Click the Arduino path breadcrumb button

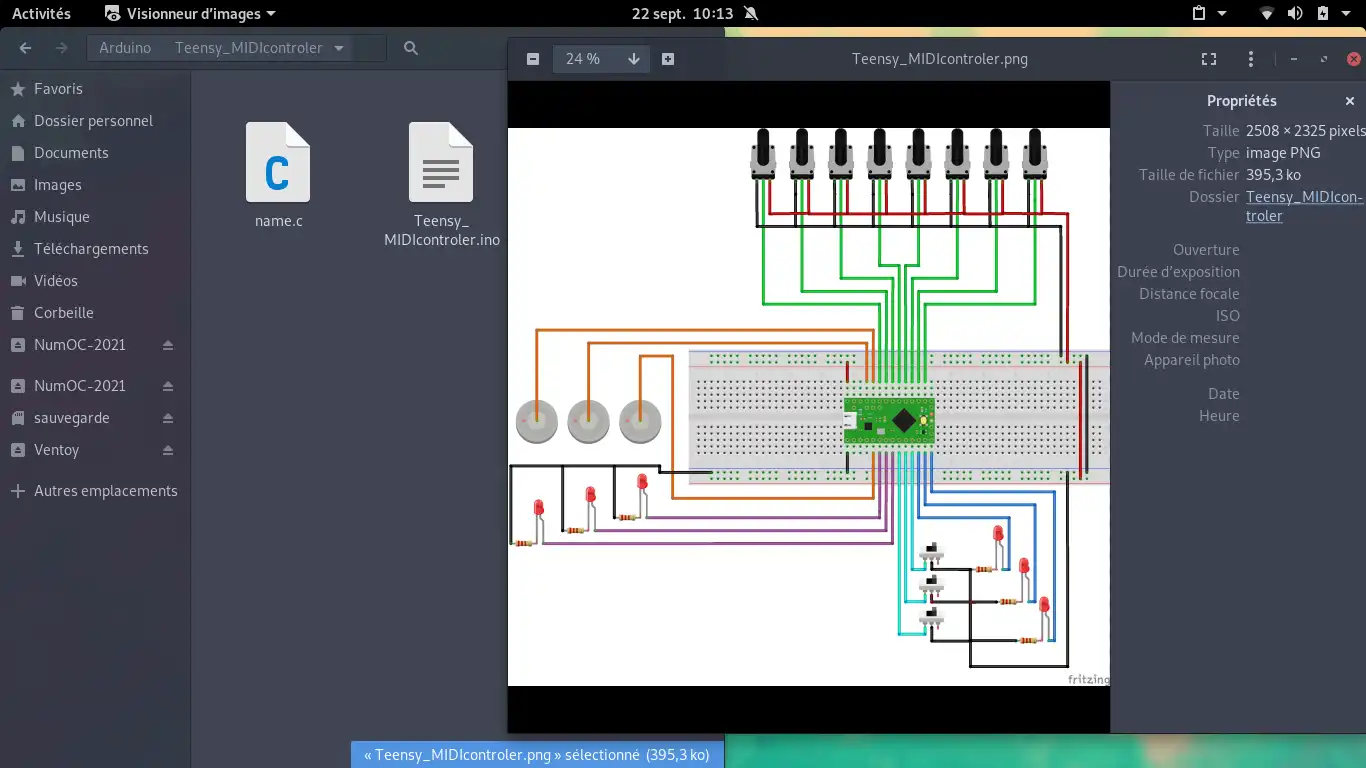coord(125,48)
